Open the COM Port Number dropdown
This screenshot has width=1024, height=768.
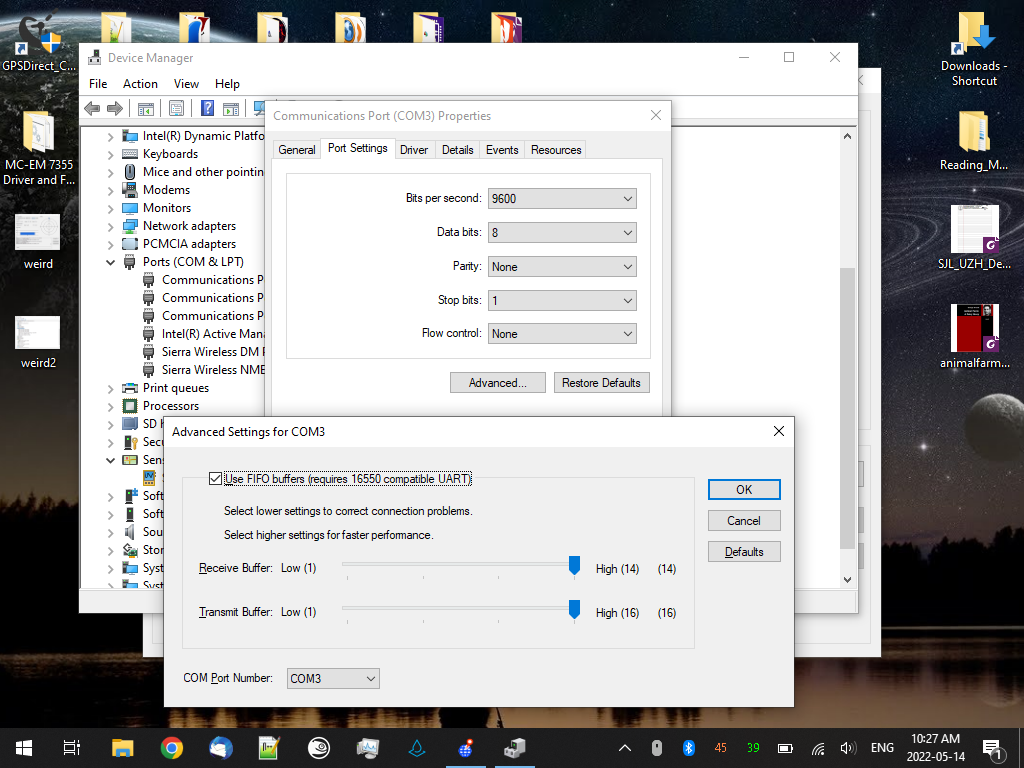pos(333,679)
